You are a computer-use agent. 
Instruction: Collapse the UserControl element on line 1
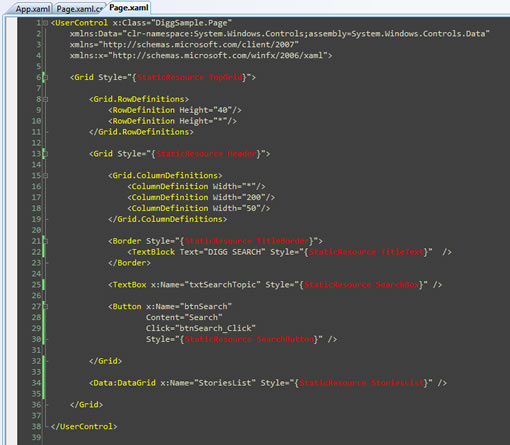pos(45,23)
